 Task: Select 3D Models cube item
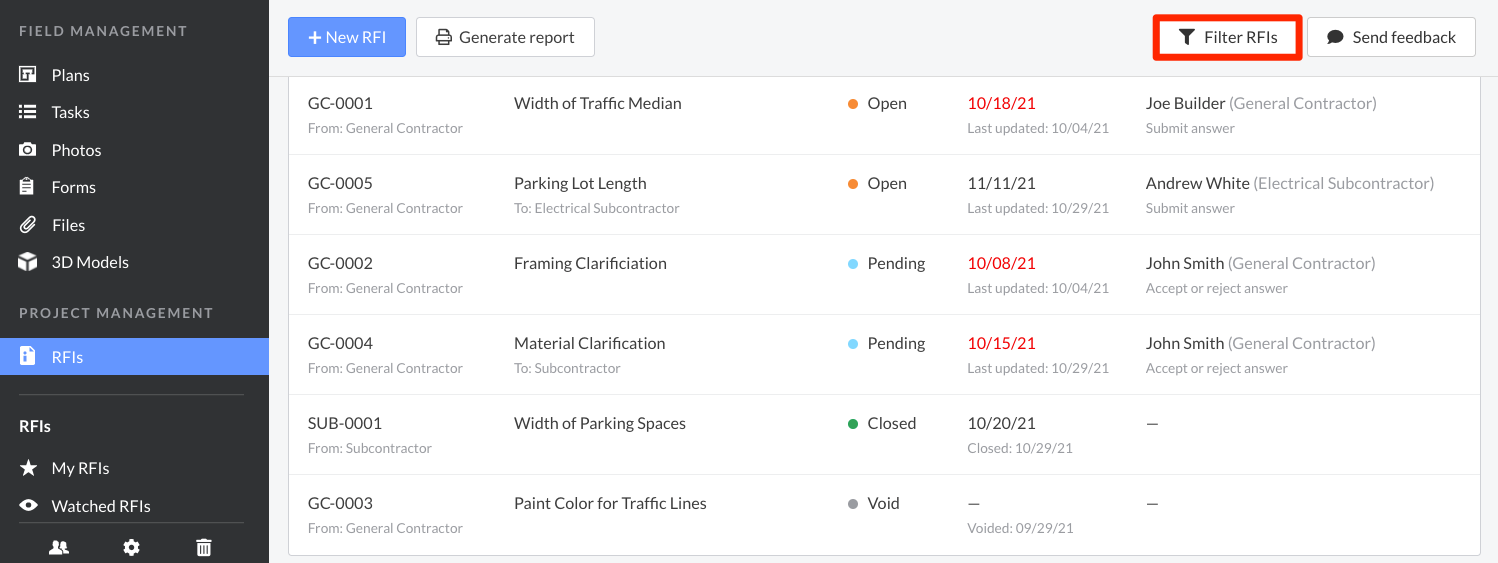coord(89,262)
